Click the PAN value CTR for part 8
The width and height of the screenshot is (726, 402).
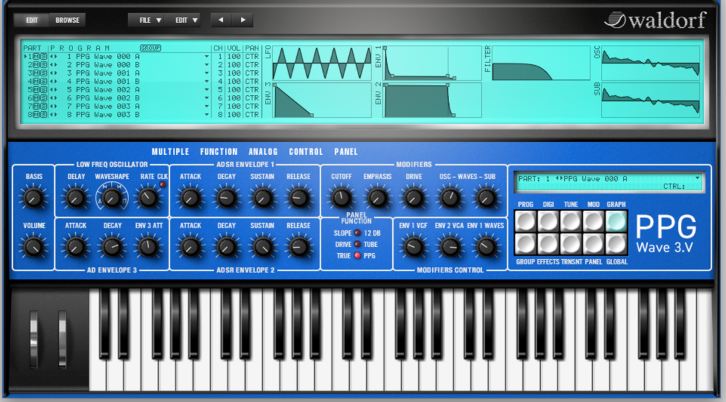coord(252,114)
